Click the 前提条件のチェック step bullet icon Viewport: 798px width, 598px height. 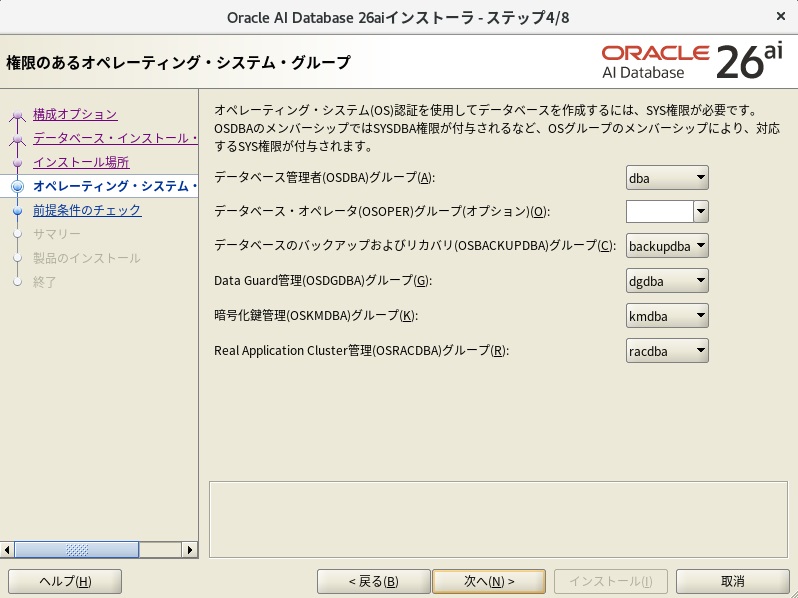coord(17,210)
